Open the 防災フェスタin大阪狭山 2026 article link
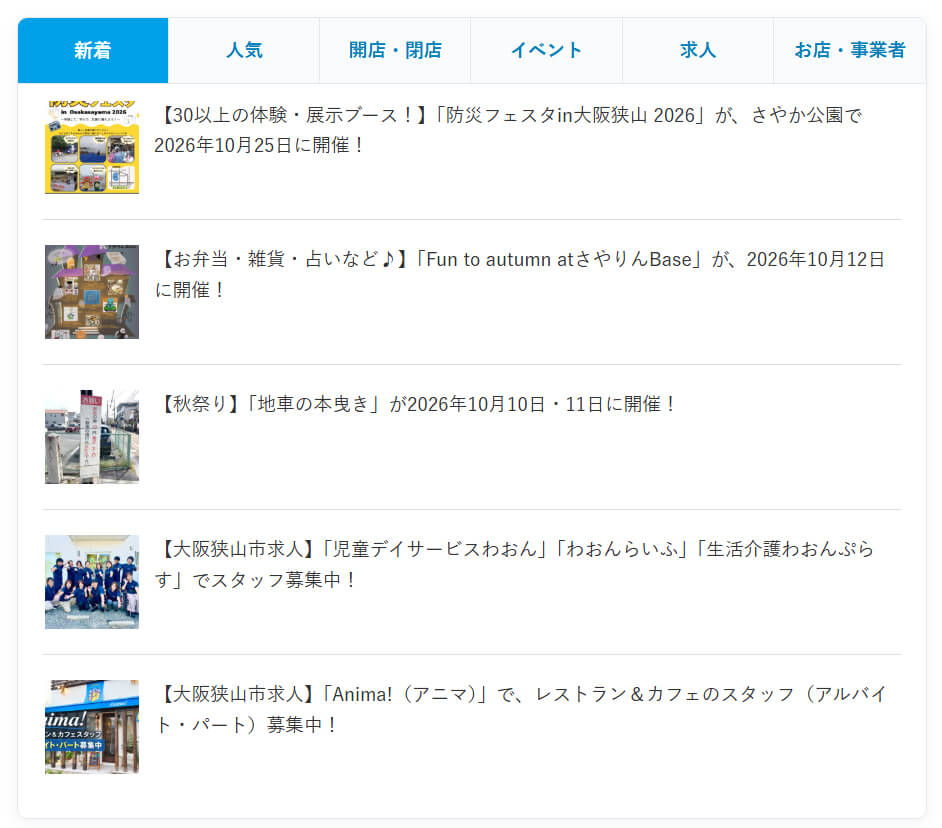The width and height of the screenshot is (942, 828). (508, 130)
